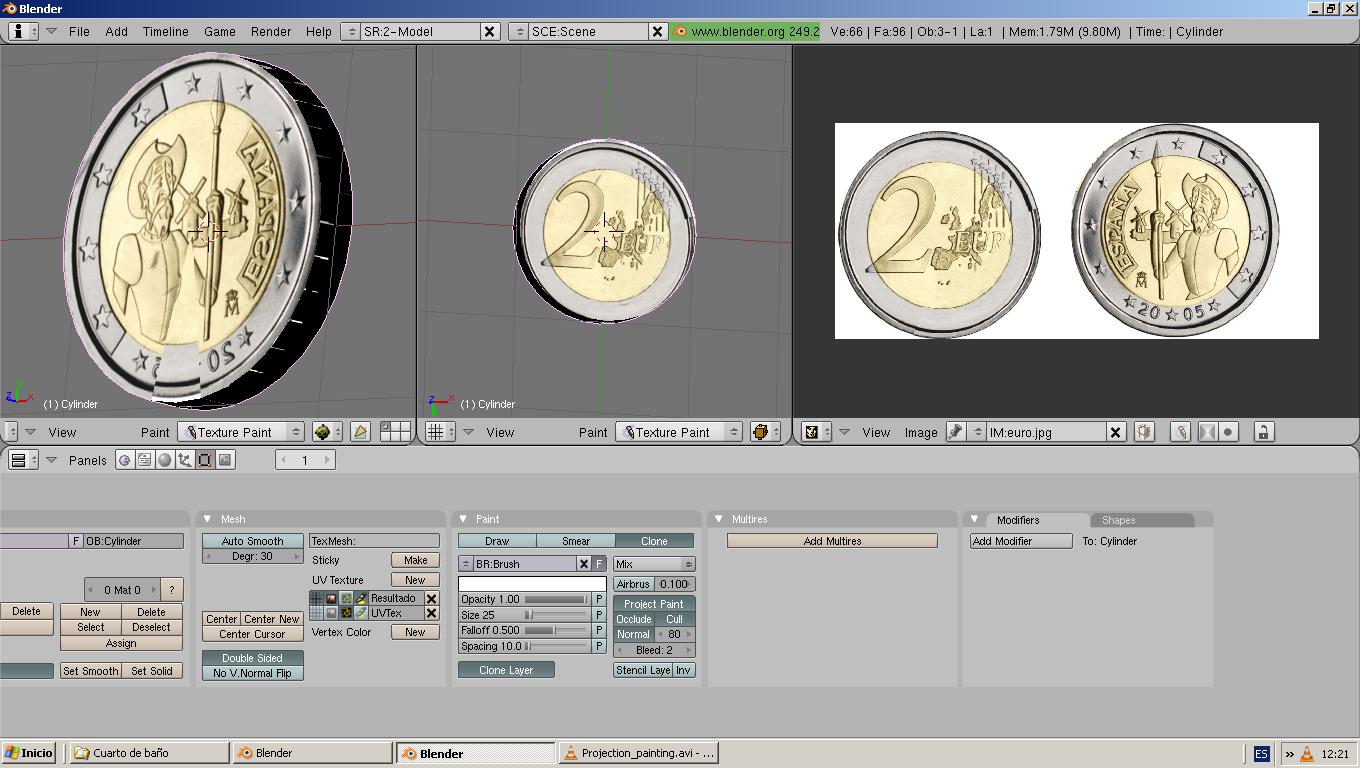Click the Center Cursor button
The height and width of the screenshot is (768, 1360).
252,634
